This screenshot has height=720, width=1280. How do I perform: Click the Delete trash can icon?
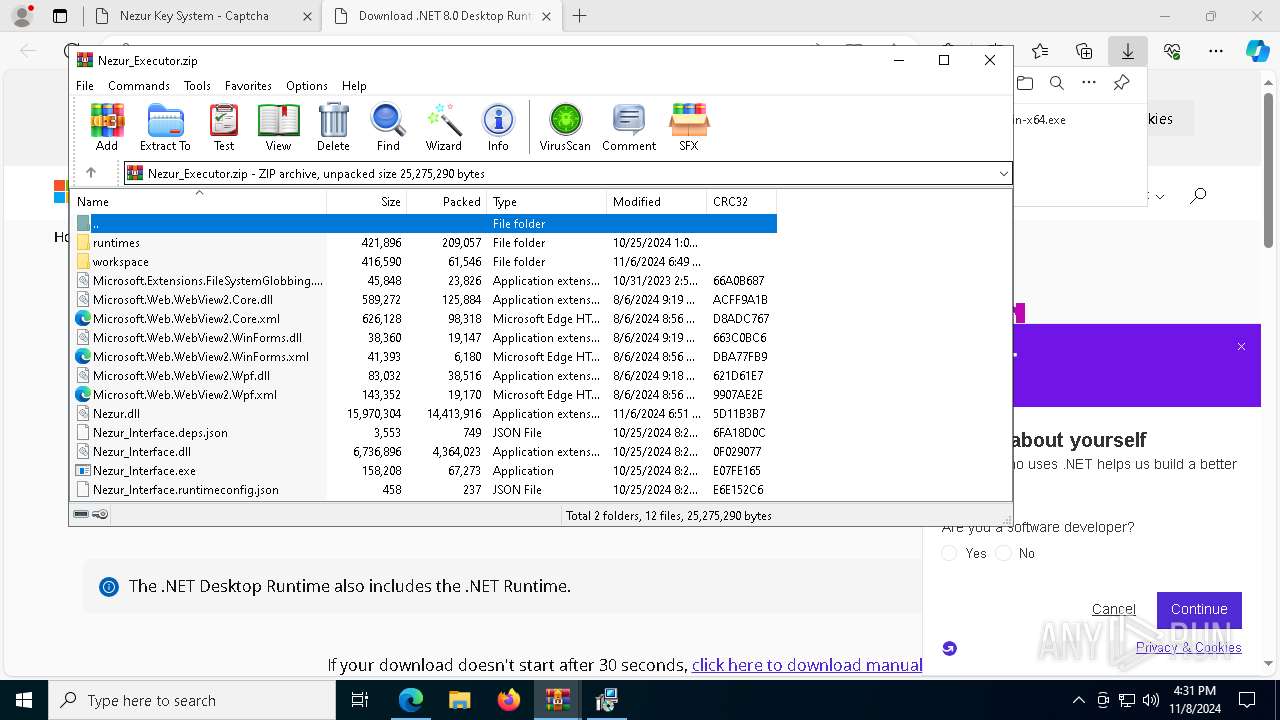[333, 127]
